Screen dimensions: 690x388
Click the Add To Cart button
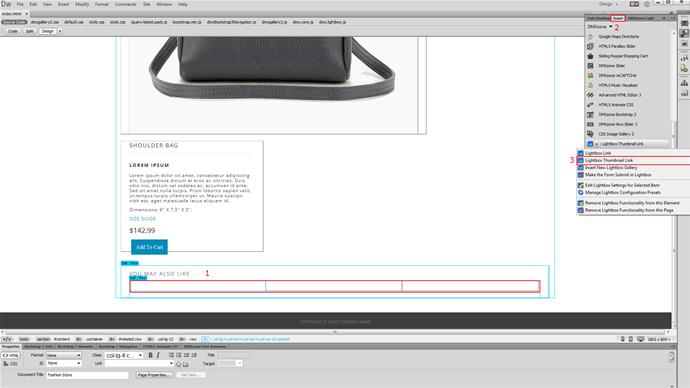149,247
